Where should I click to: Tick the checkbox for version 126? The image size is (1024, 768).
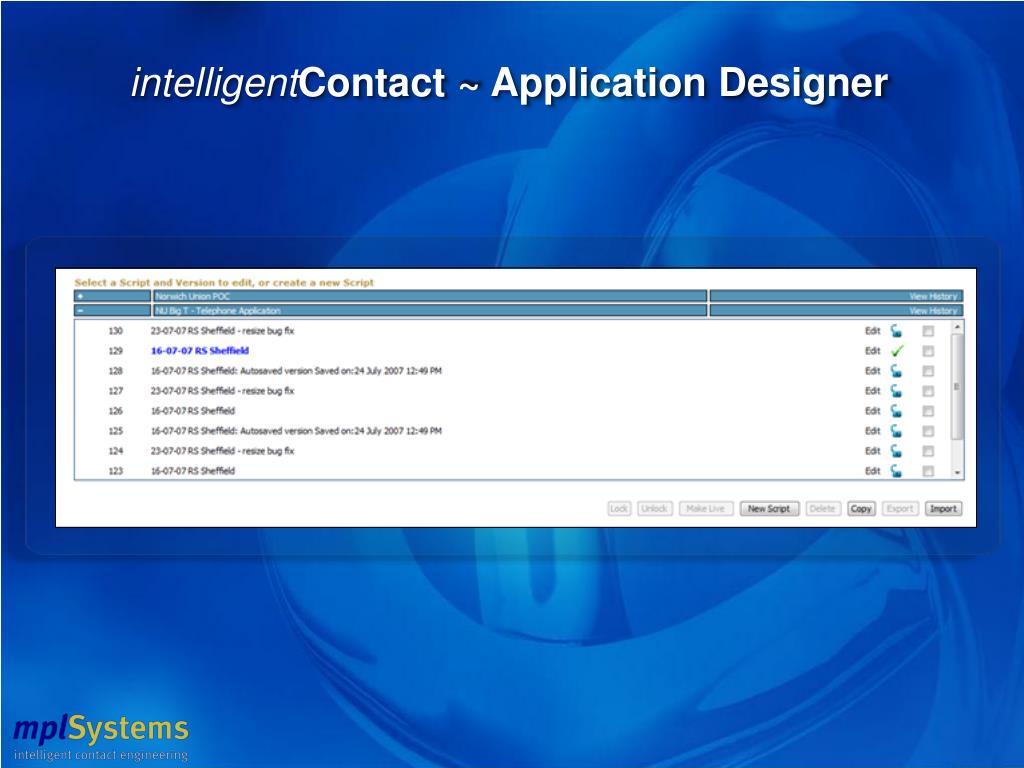[927, 411]
